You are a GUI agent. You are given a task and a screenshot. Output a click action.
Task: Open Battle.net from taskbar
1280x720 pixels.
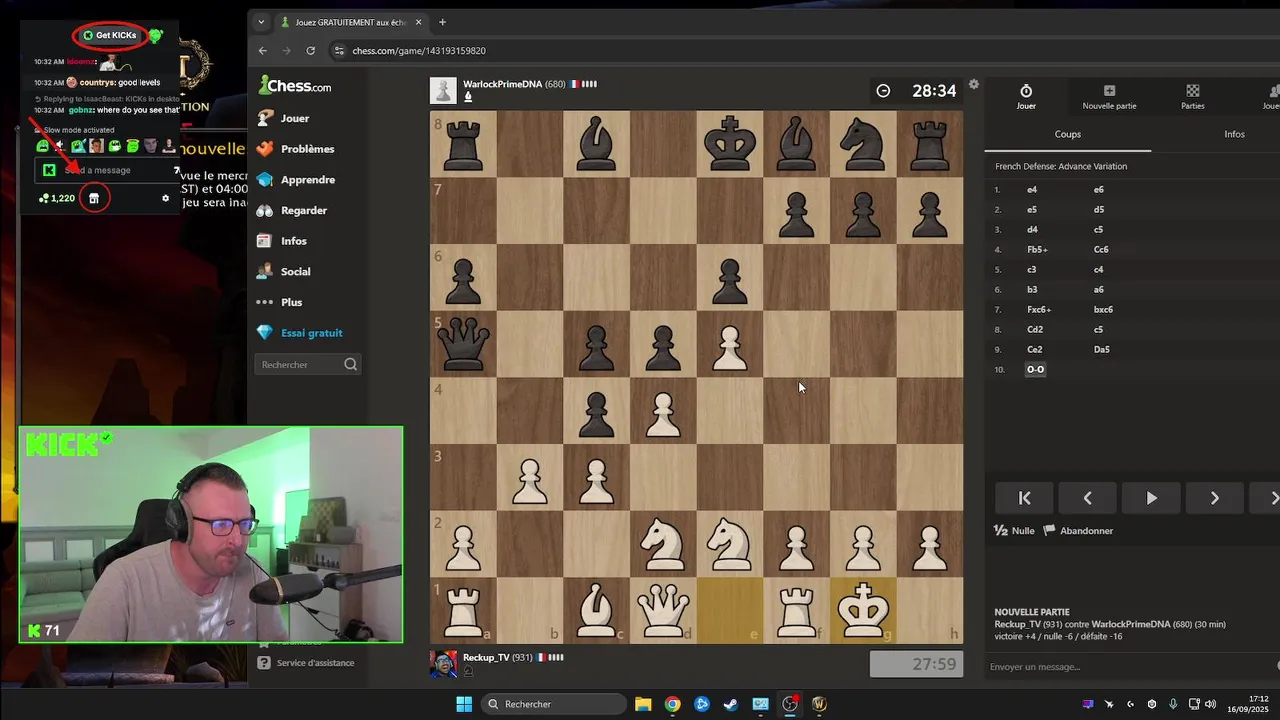[702, 704]
